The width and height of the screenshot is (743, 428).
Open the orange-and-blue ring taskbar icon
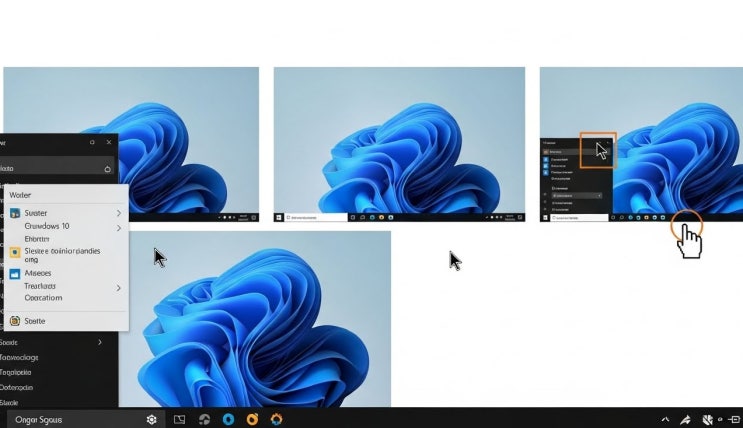point(276,419)
